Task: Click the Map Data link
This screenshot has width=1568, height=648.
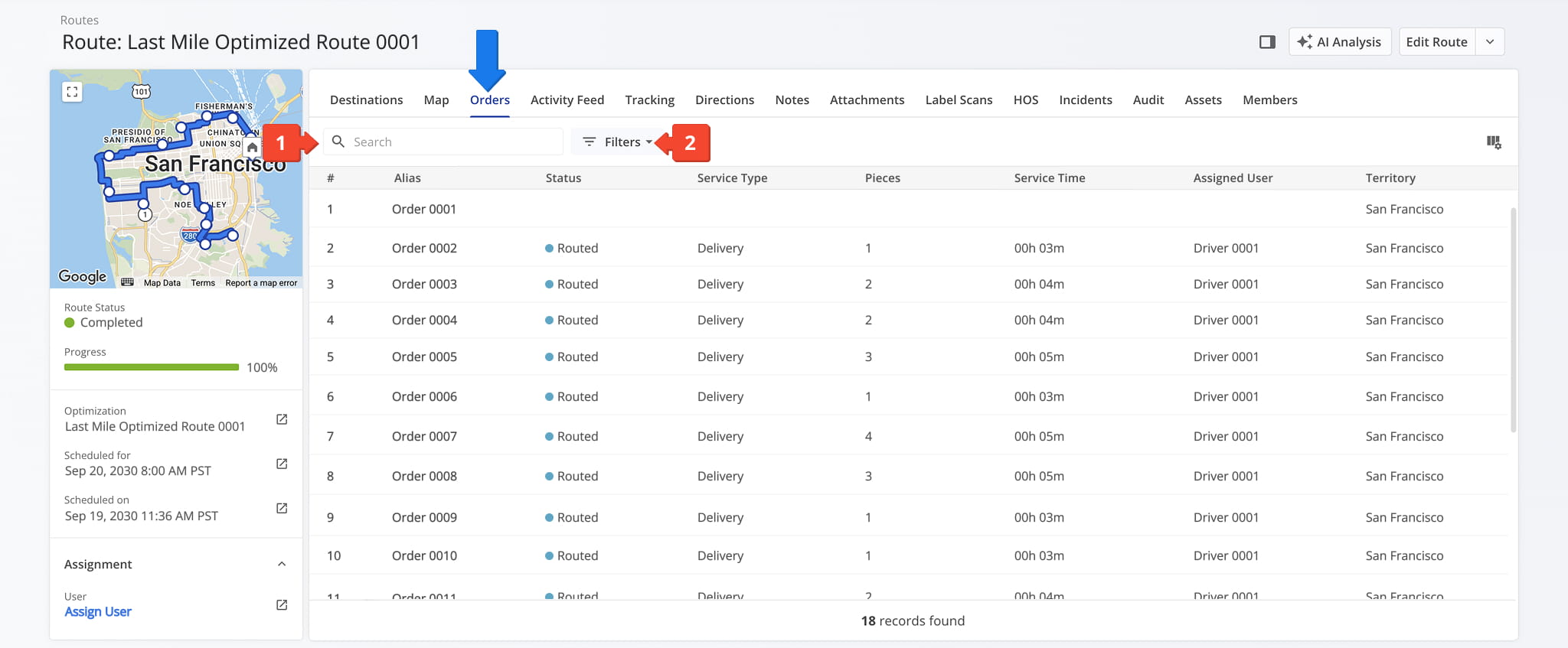Action: (162, 283)
